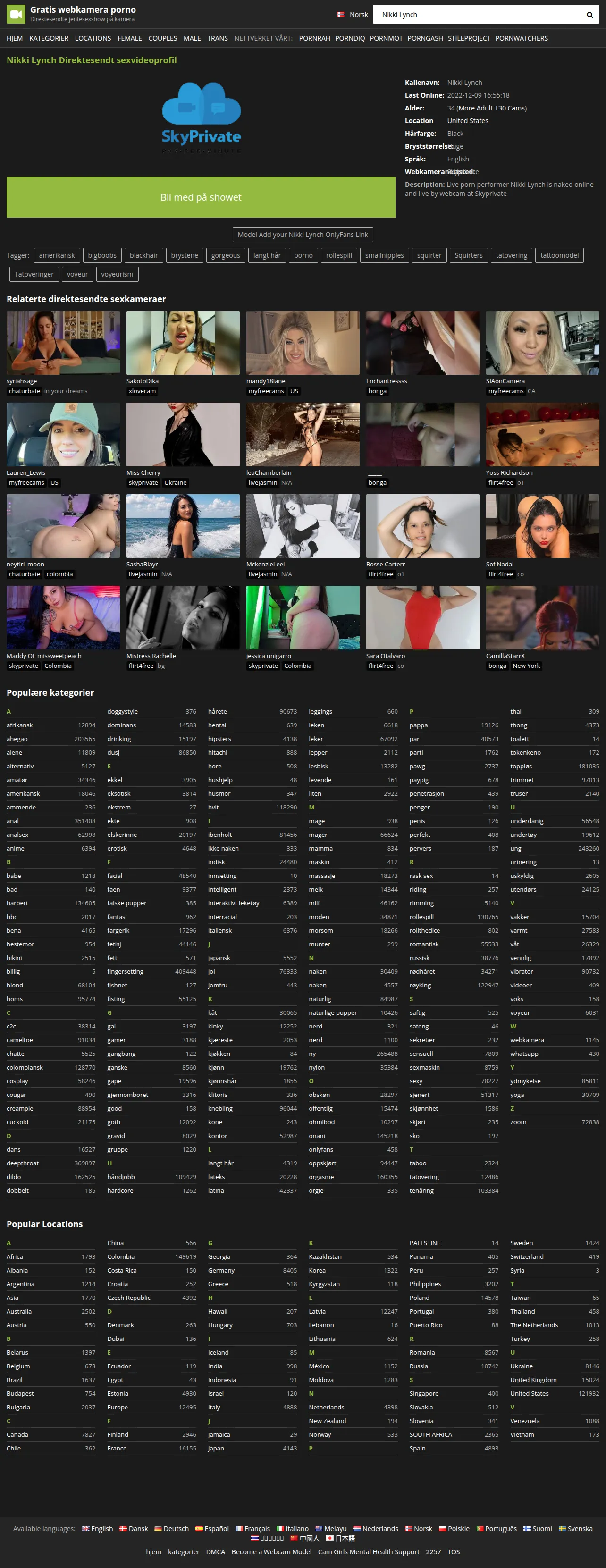
Task: Open the HJEM menu item
Action: click(x=15, y=38)
